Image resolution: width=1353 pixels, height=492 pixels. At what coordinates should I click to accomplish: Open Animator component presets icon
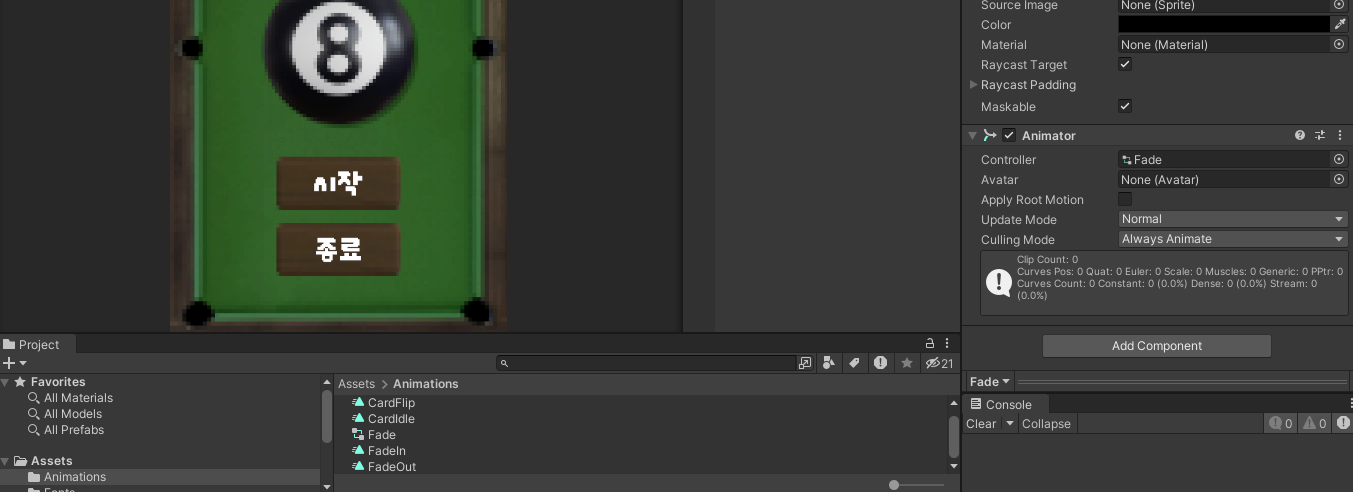1320,135
